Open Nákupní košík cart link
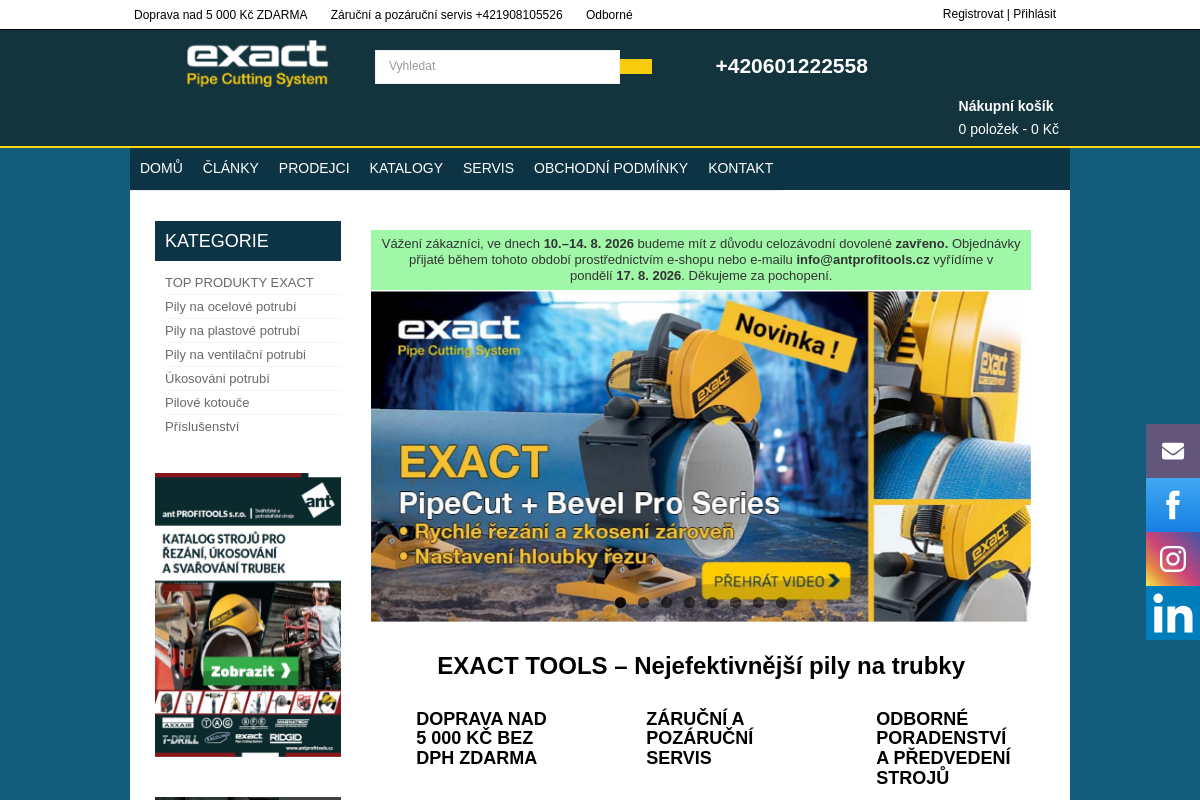This screenshot has height=800, width=1200. [x=1006, y=106]
